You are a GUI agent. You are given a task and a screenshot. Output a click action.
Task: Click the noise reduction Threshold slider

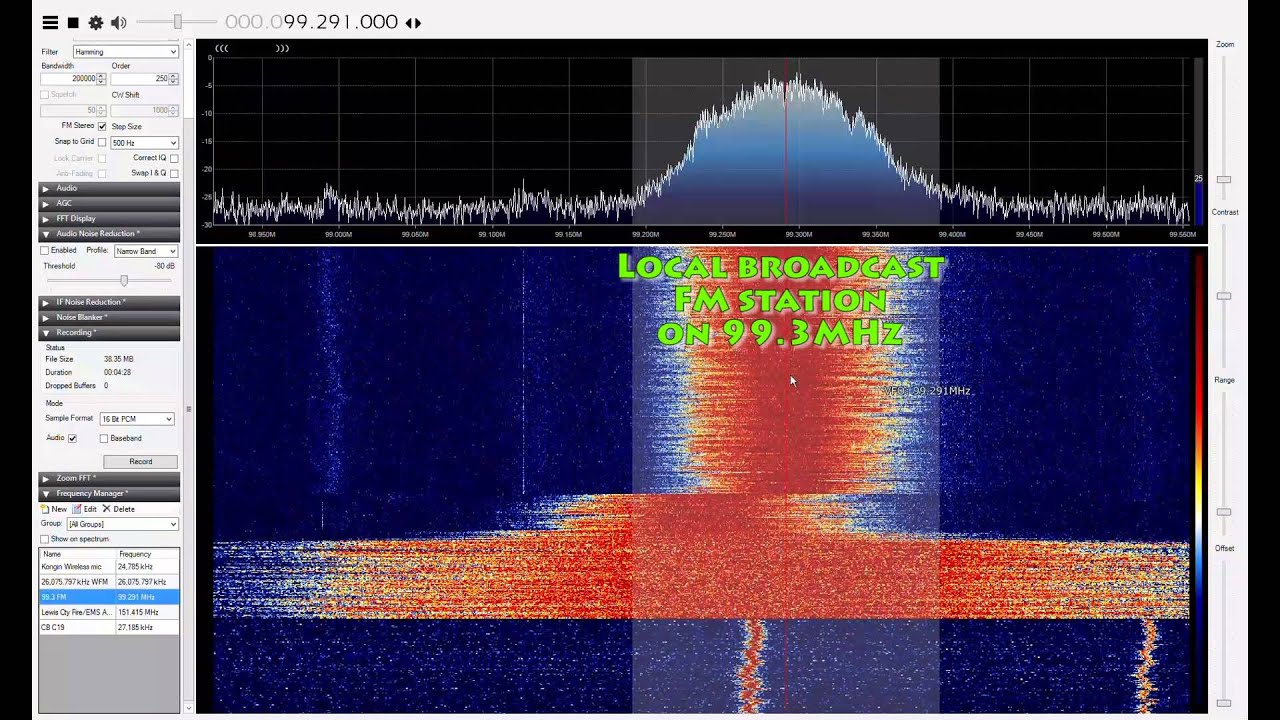click(x=124, y=281)
